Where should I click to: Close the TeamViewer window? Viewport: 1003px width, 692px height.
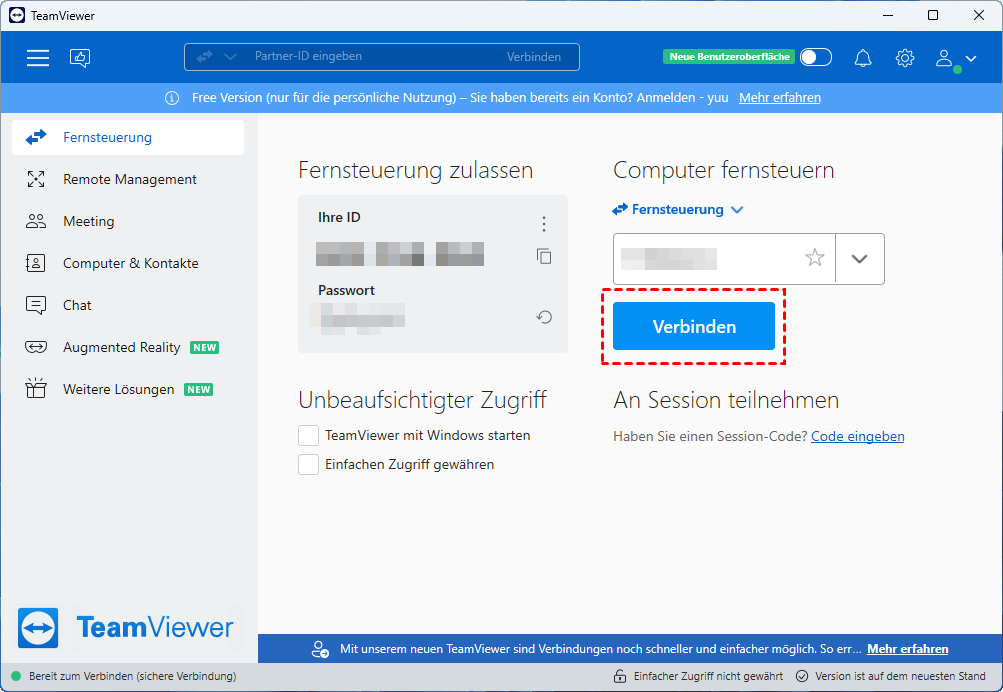point(979,15)
